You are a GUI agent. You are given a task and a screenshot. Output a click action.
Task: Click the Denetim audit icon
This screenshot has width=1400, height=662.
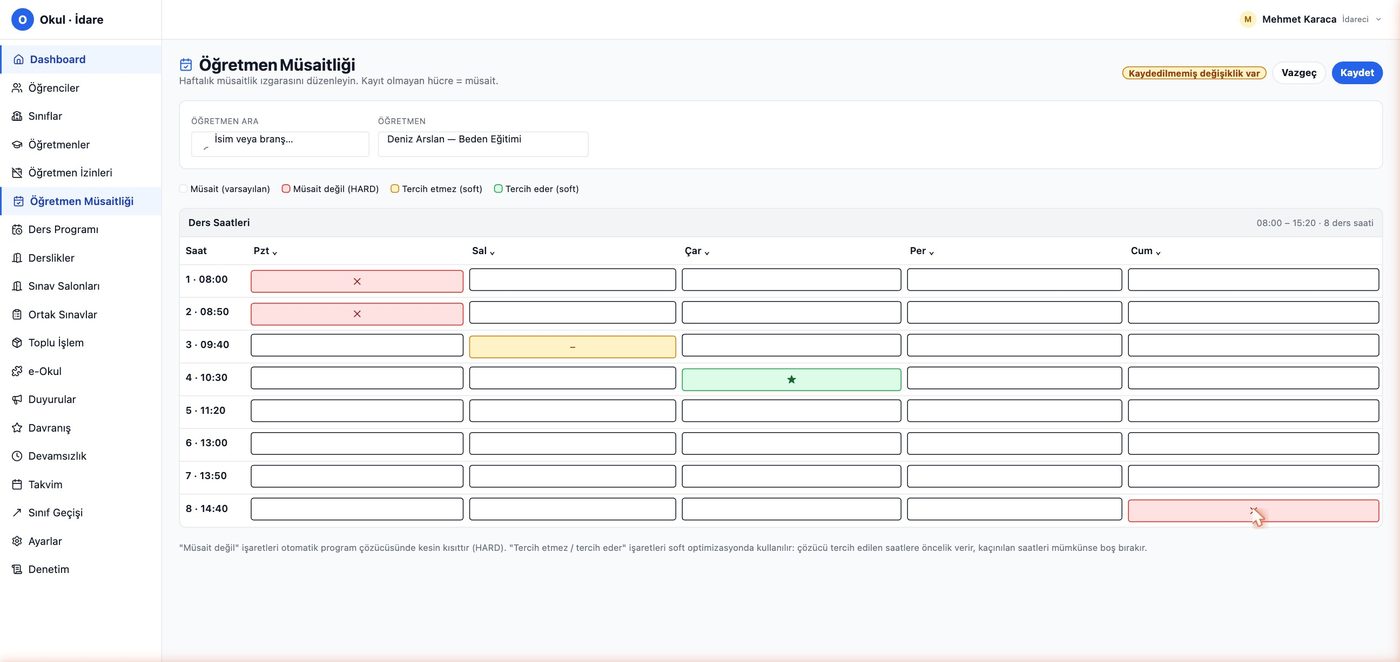(17, 570)
